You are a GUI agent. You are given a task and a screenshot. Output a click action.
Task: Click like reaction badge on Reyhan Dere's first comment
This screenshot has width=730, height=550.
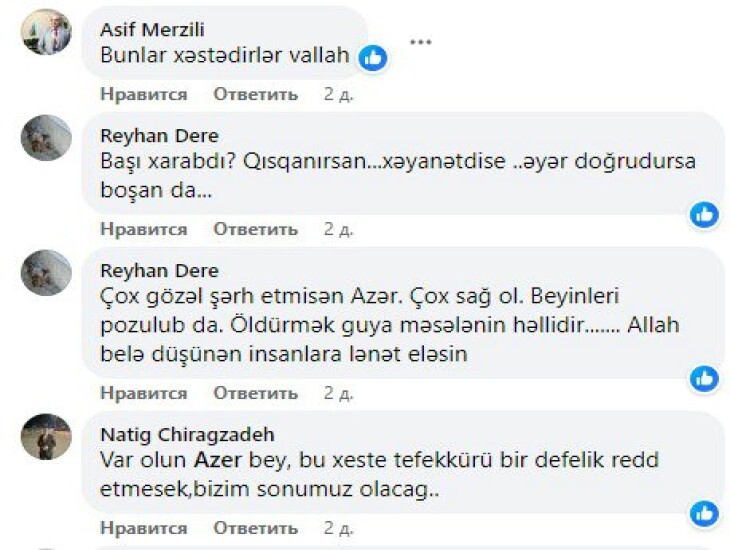point(704,214)
